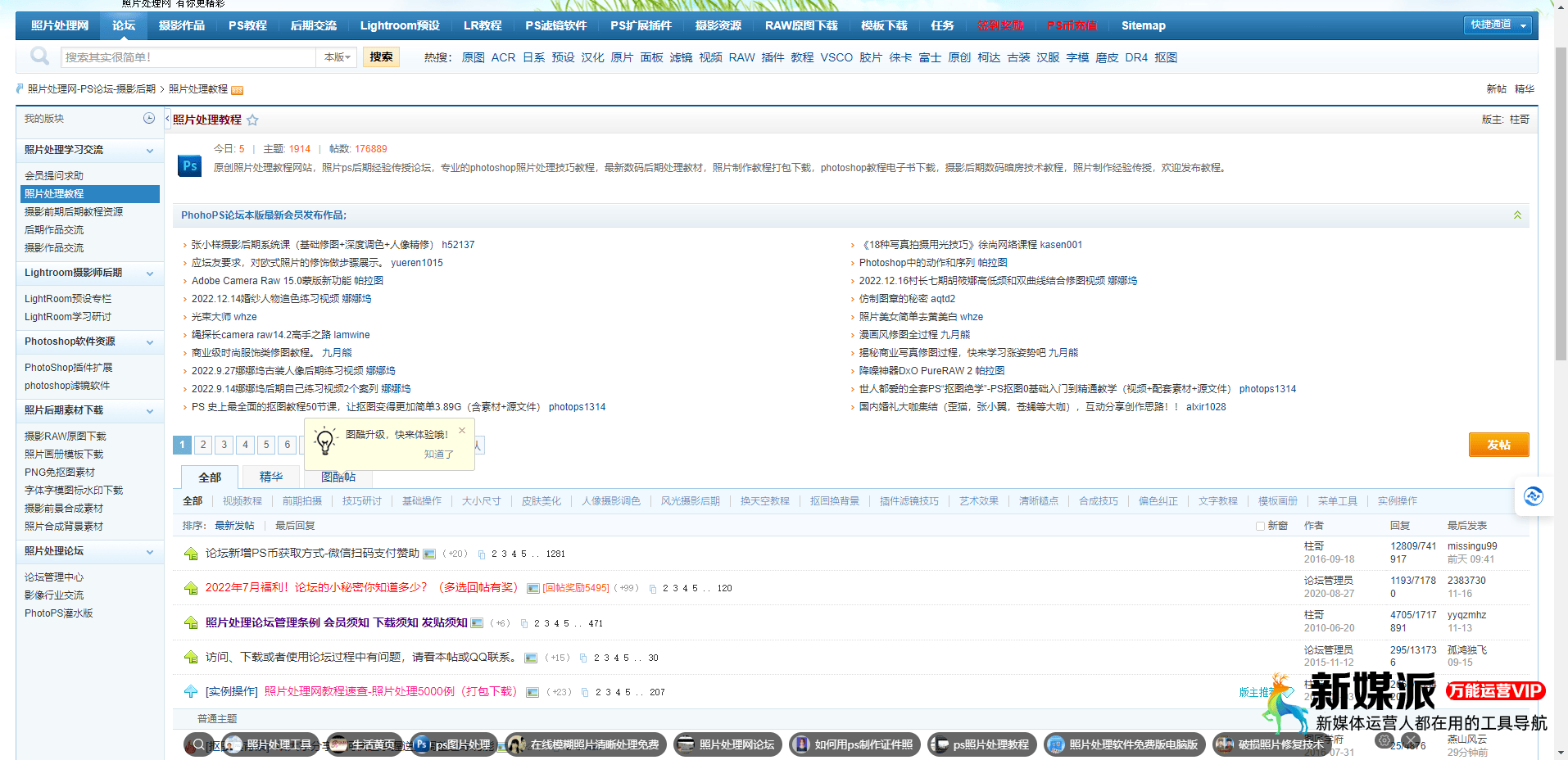Open the 快捷通道 dropdown menu
Screen dimensions: 1568x760
1498,25
